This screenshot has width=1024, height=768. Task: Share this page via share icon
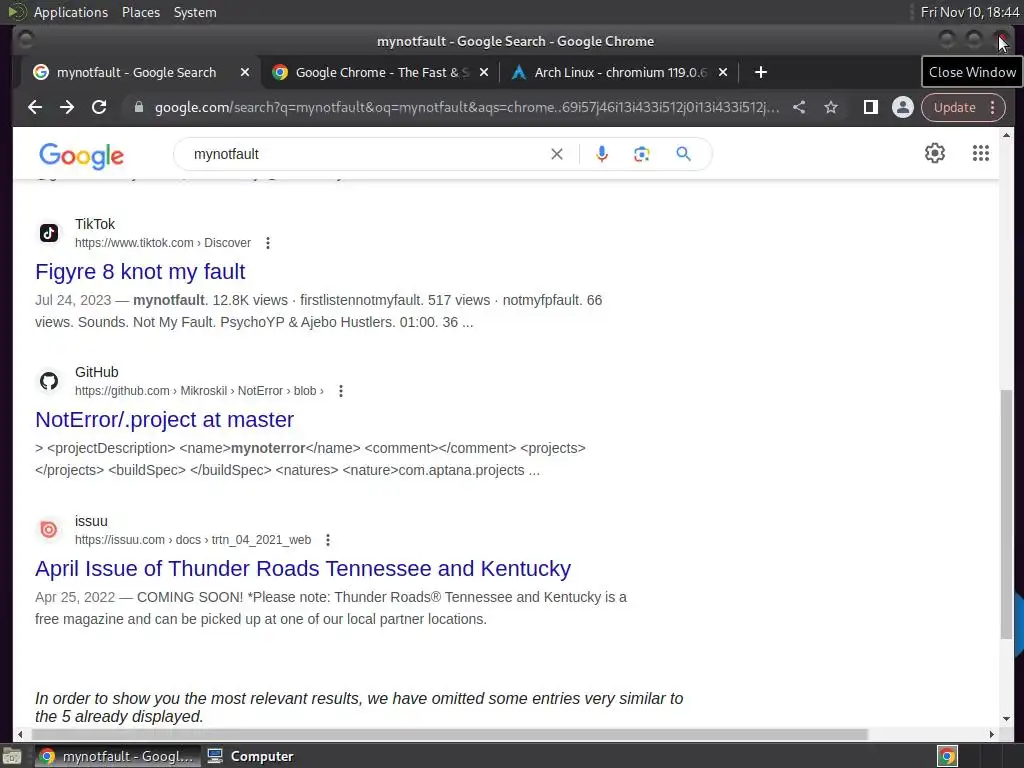click(x=799, y=107)
